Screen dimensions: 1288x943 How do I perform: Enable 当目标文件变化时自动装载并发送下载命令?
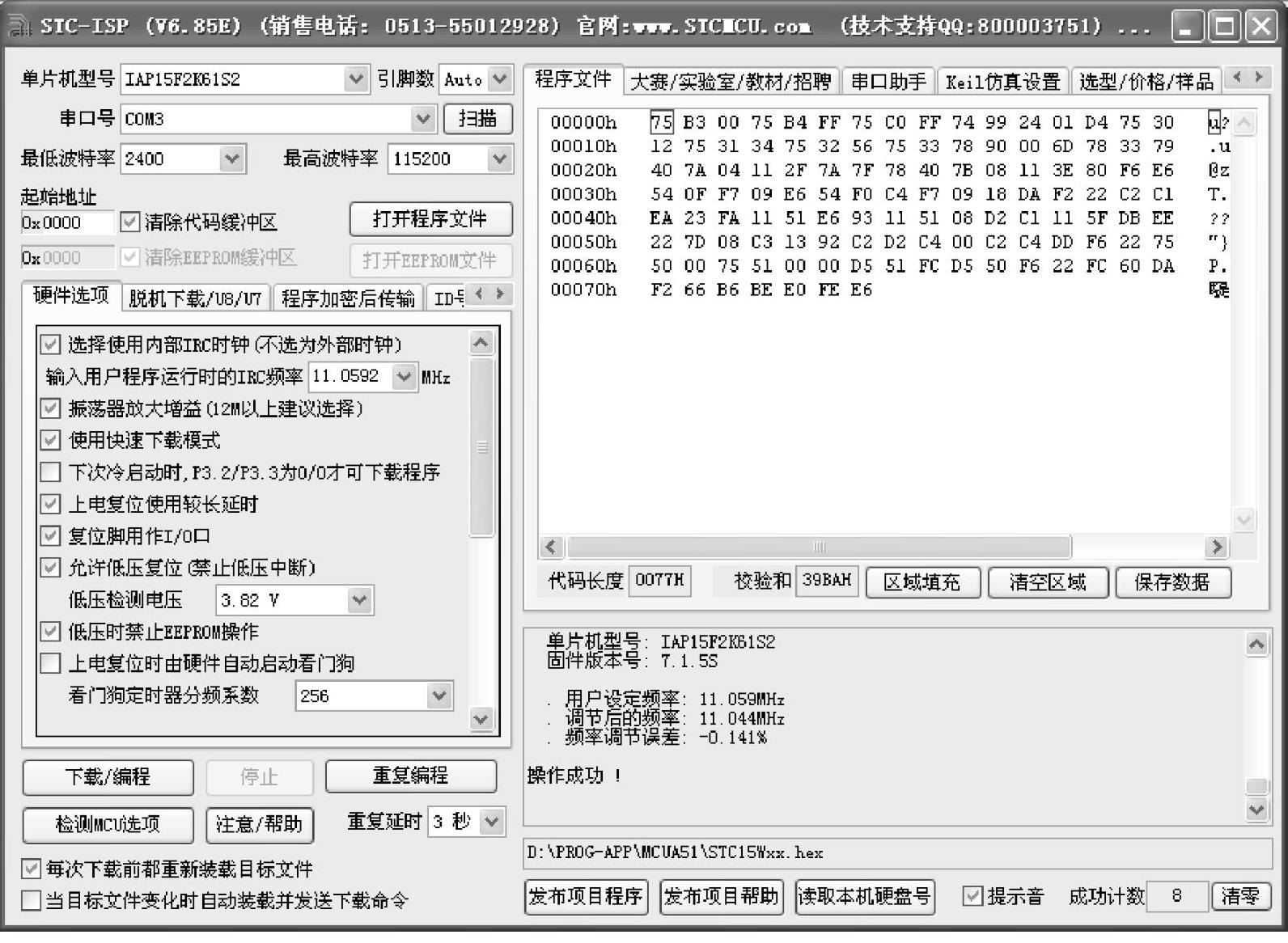31,901
